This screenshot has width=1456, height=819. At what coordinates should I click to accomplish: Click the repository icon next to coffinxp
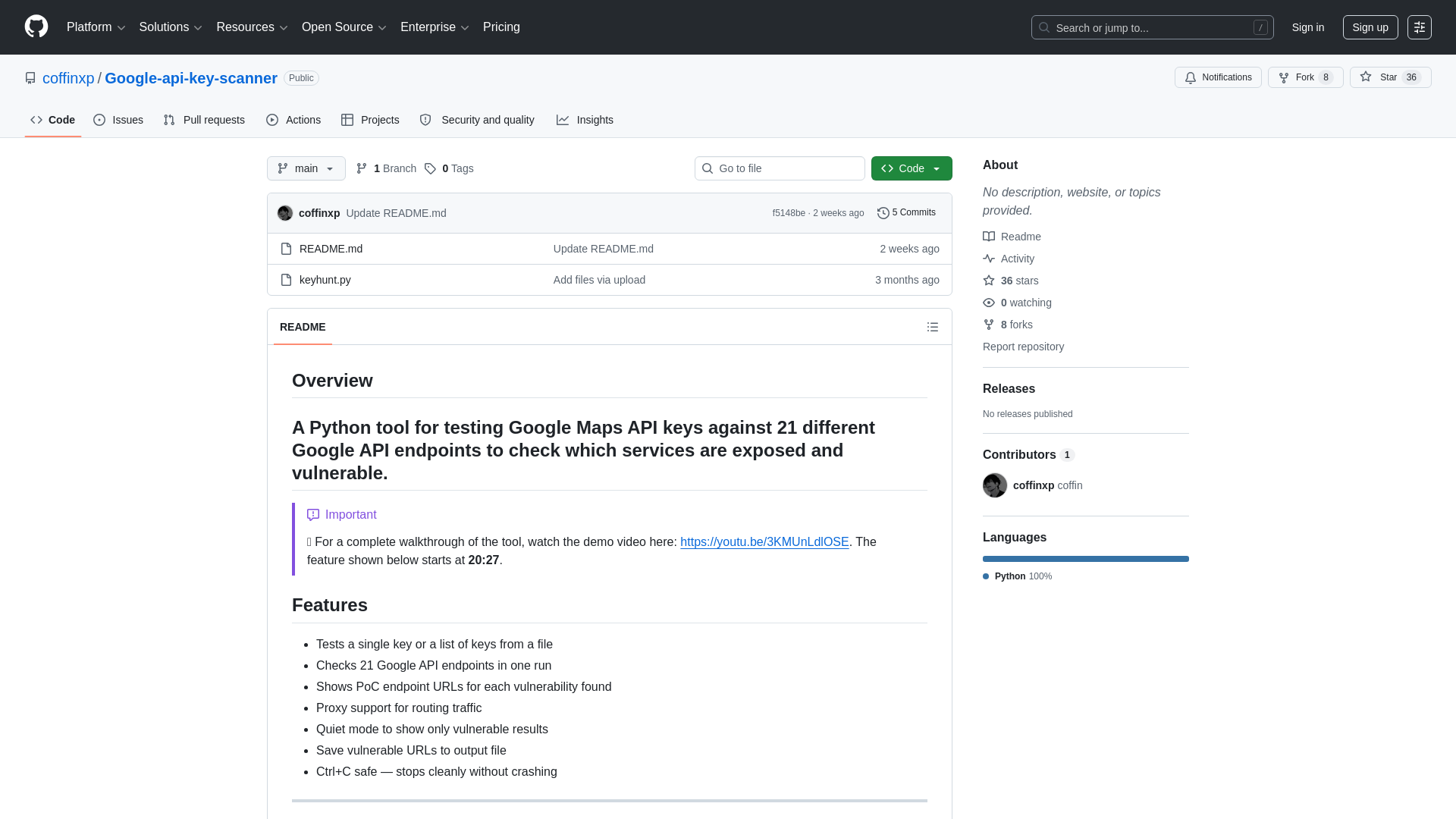[30, 78]
